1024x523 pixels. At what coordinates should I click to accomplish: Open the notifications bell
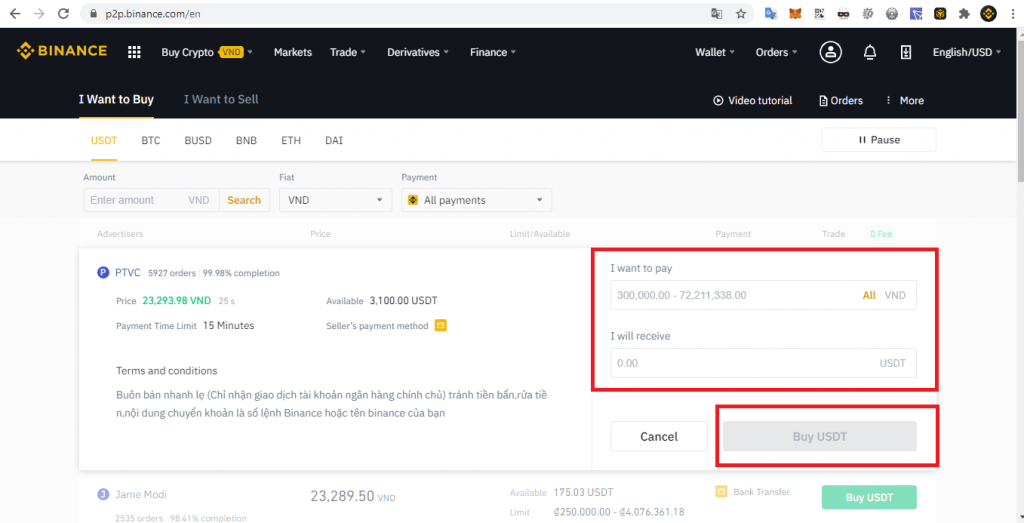870,52
